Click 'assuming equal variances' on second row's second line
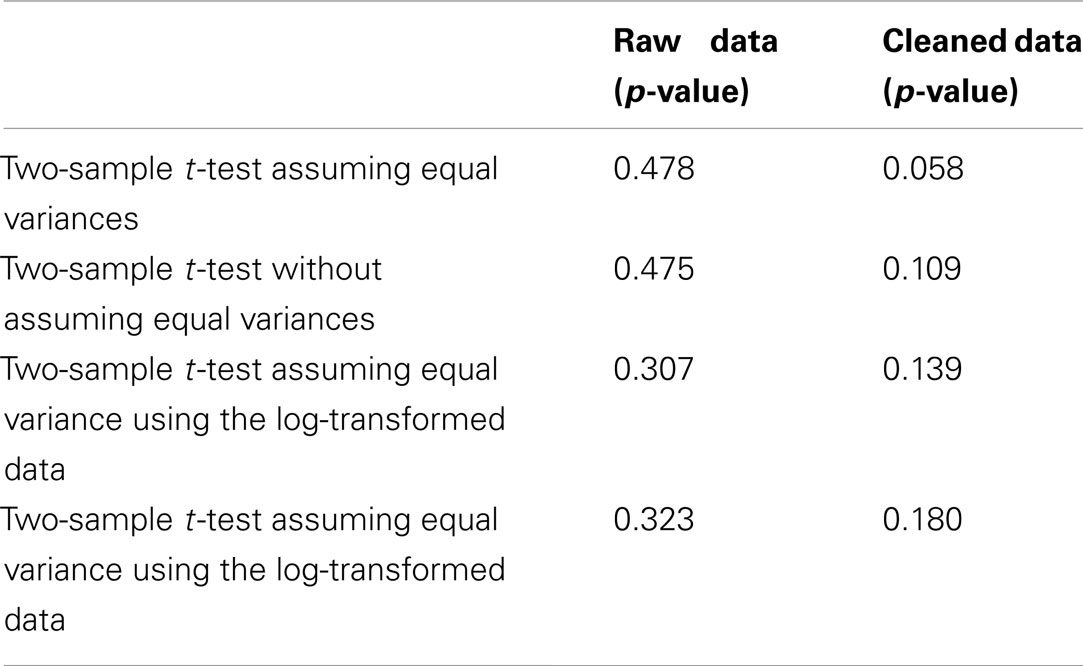 (189, 319)
